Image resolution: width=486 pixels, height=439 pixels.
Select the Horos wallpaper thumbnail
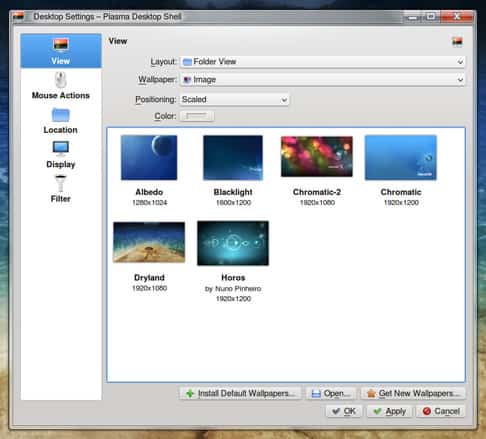click(233, 243)
